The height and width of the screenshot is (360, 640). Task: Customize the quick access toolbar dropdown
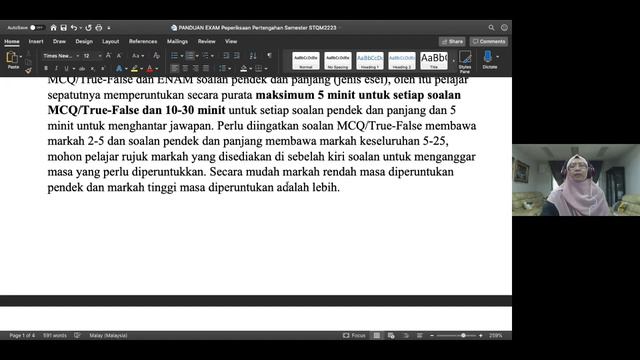tap(109, 28)
